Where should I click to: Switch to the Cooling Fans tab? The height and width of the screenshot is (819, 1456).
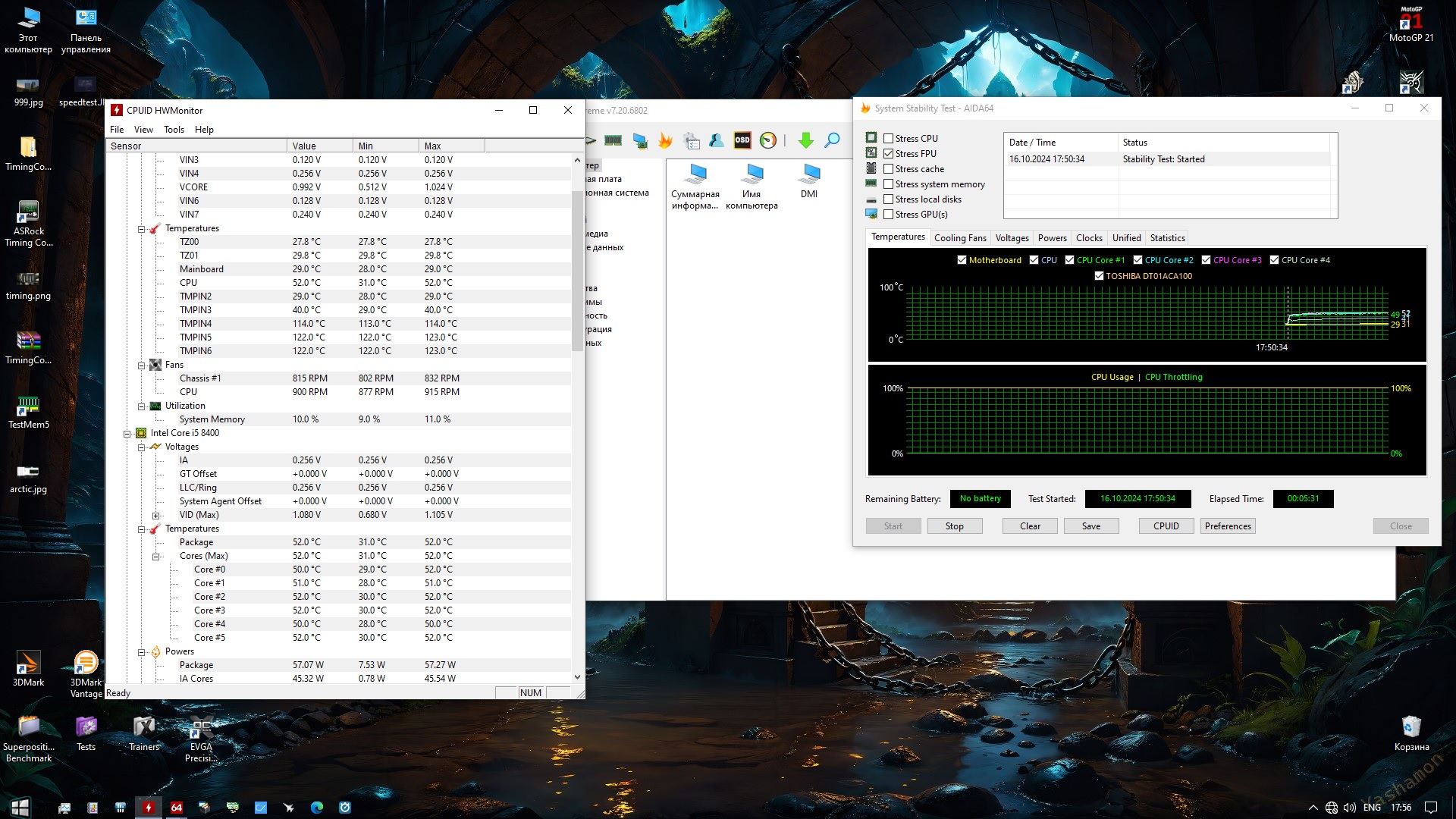click(959, 238)
